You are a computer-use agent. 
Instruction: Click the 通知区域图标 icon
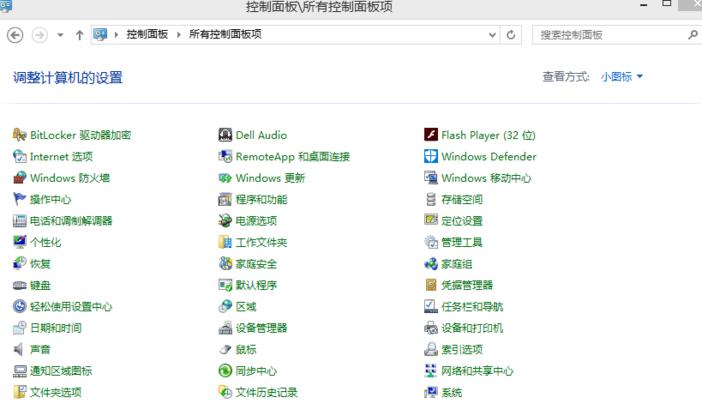point(19,371)
